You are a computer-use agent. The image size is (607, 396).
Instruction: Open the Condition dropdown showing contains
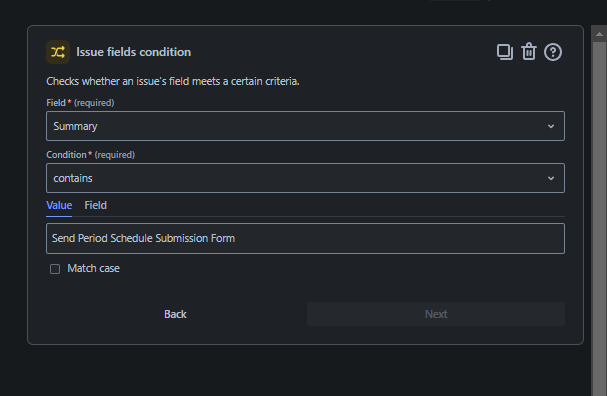305,178
